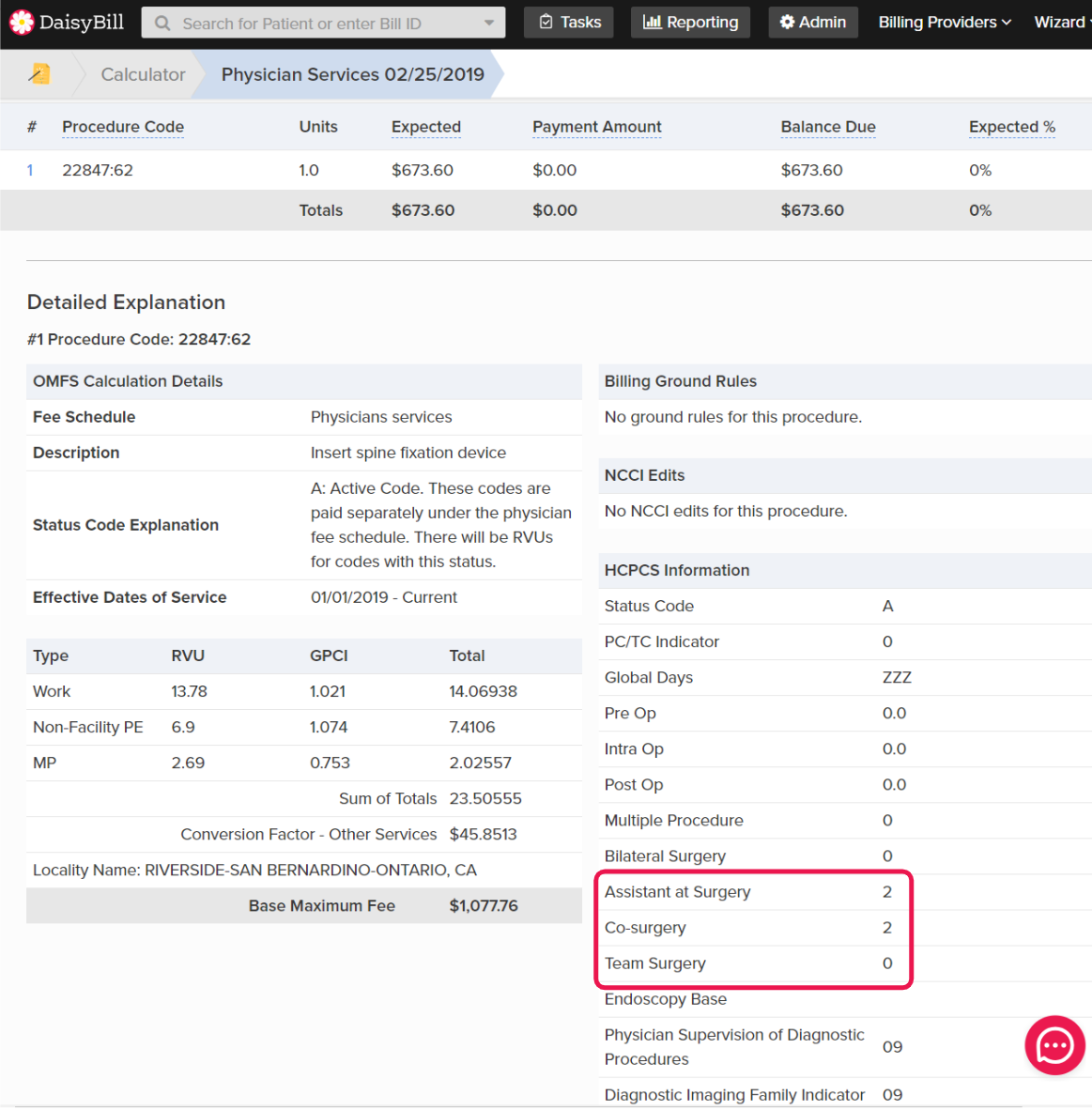Open the live chat bubble icon
Screen dimensions: 1092x1110
coord(1054,1044)
